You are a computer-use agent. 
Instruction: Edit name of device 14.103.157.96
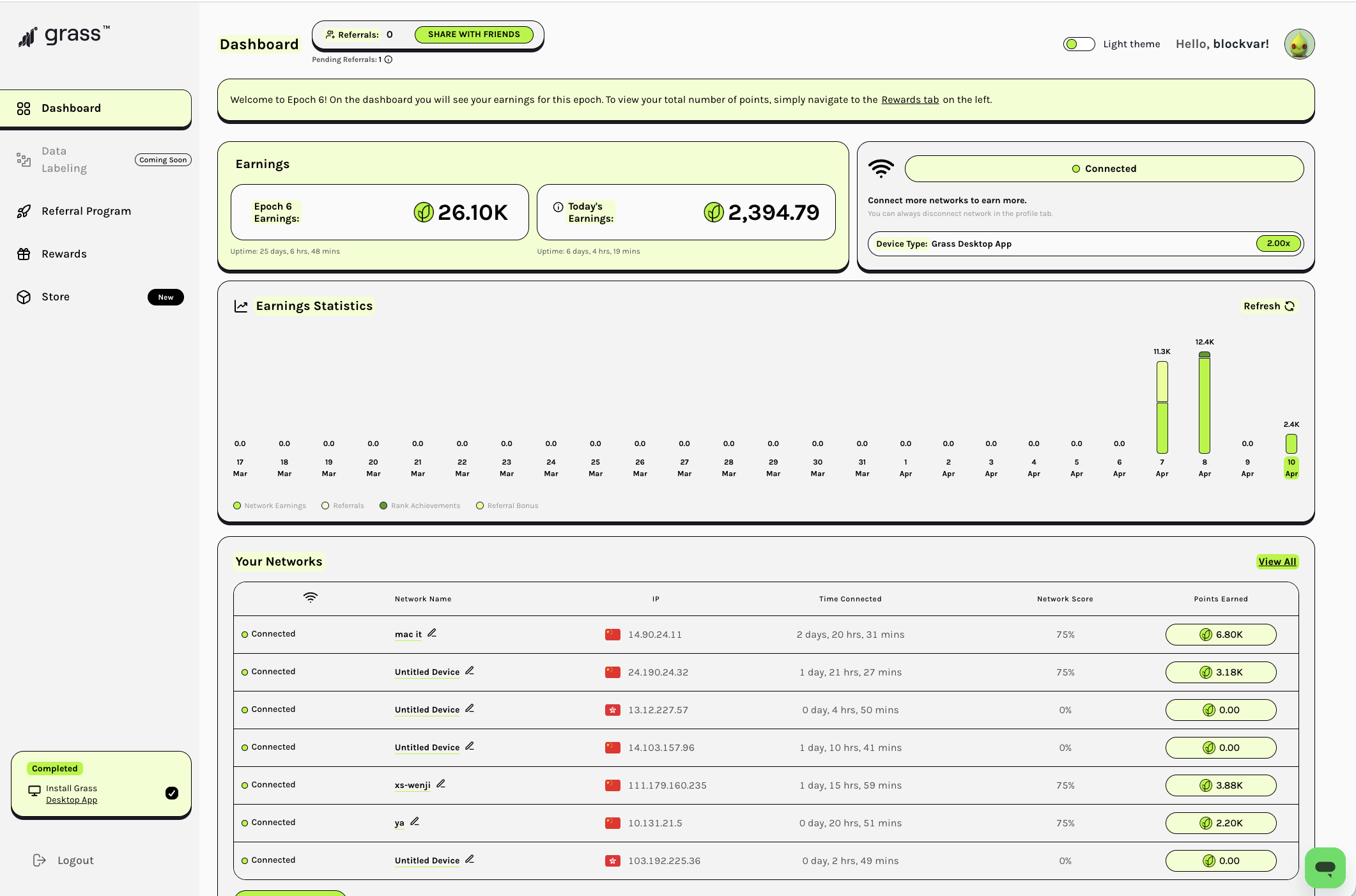point(470,746)
